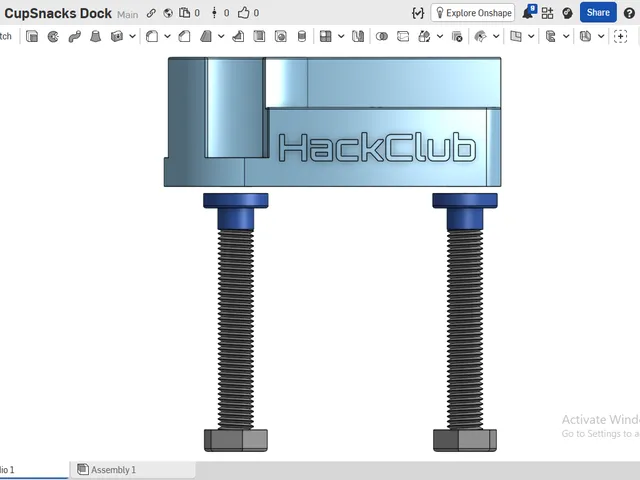Select the Frame tool icon

tap(551, 36)
